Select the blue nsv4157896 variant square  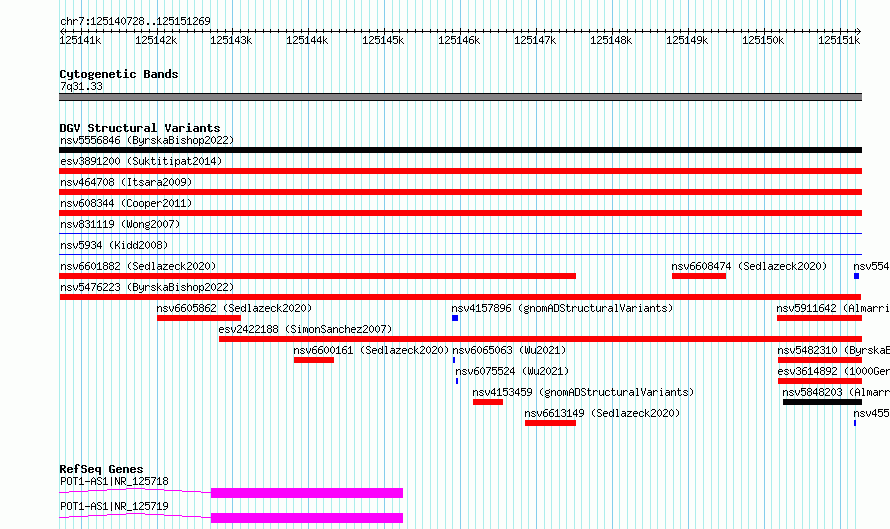(x=455, y=318)
